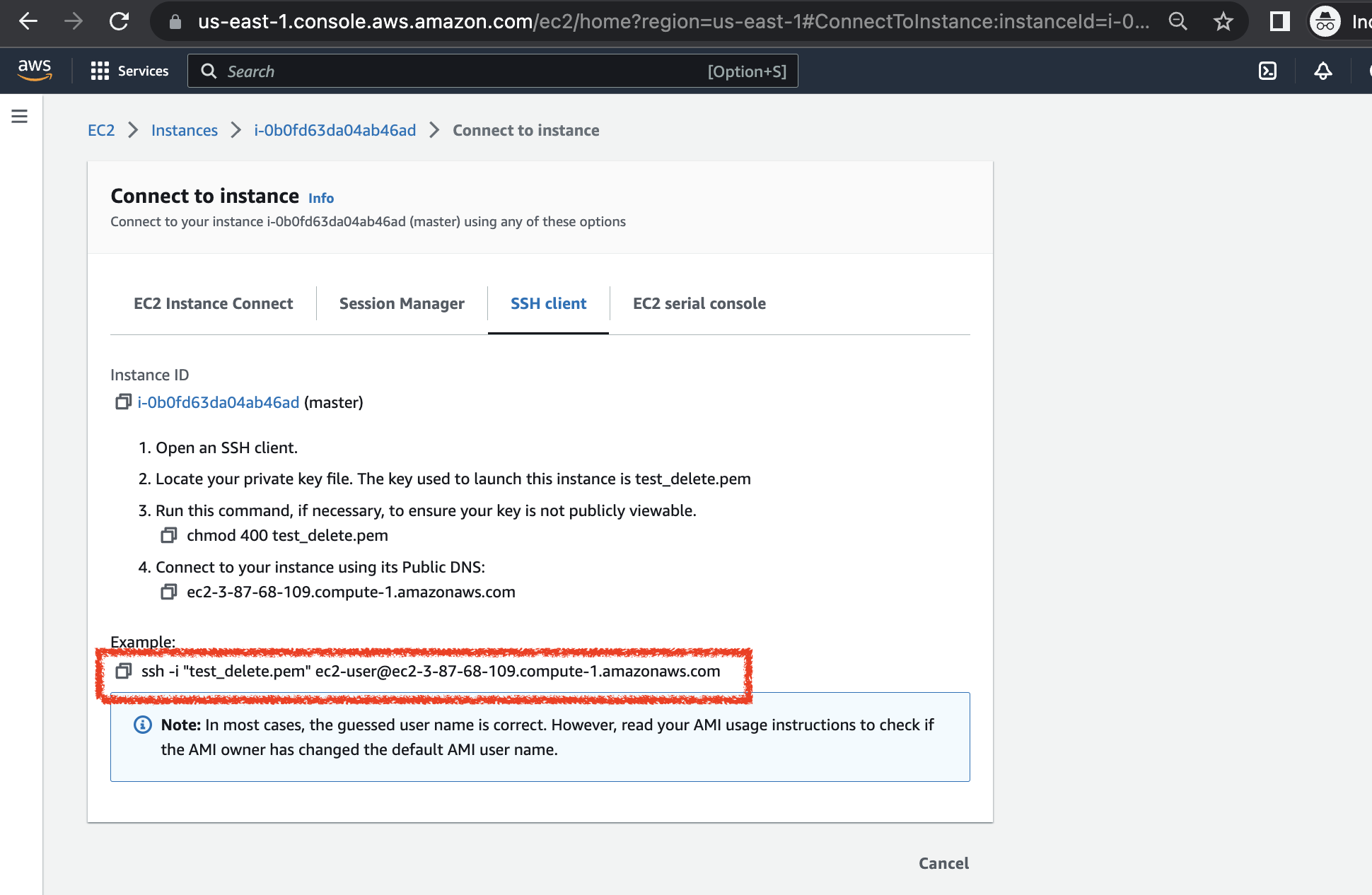Copy the chmod 400 command
This screenshot has width=1372, height=895.
point(169,535)
